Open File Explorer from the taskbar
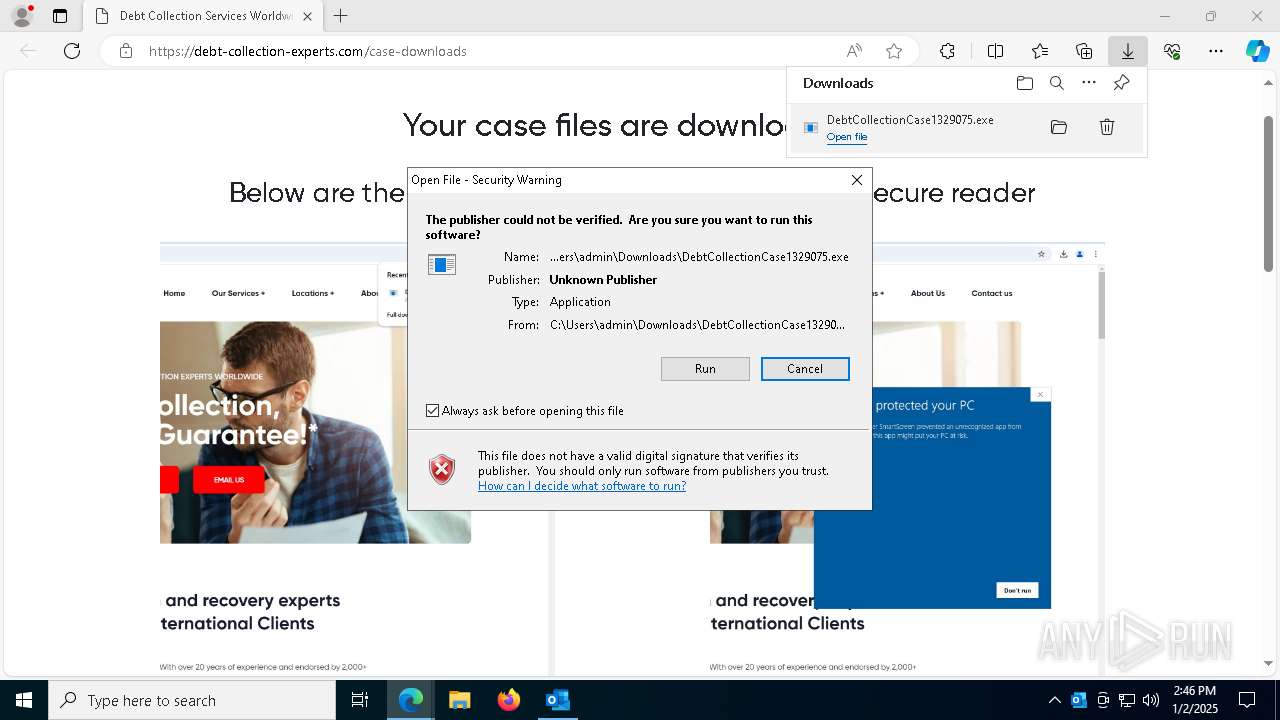 pyautogui.click(x=459, y=700)
